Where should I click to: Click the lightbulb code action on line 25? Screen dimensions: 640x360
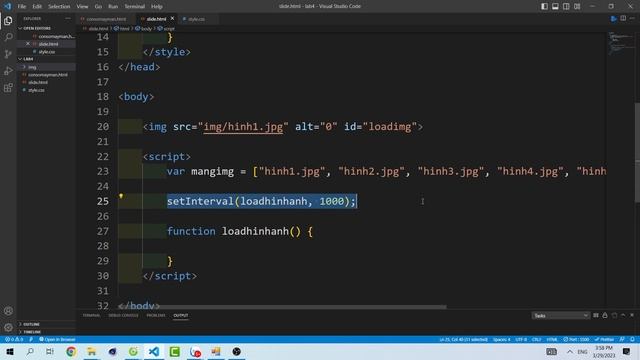tap(121, 196)
